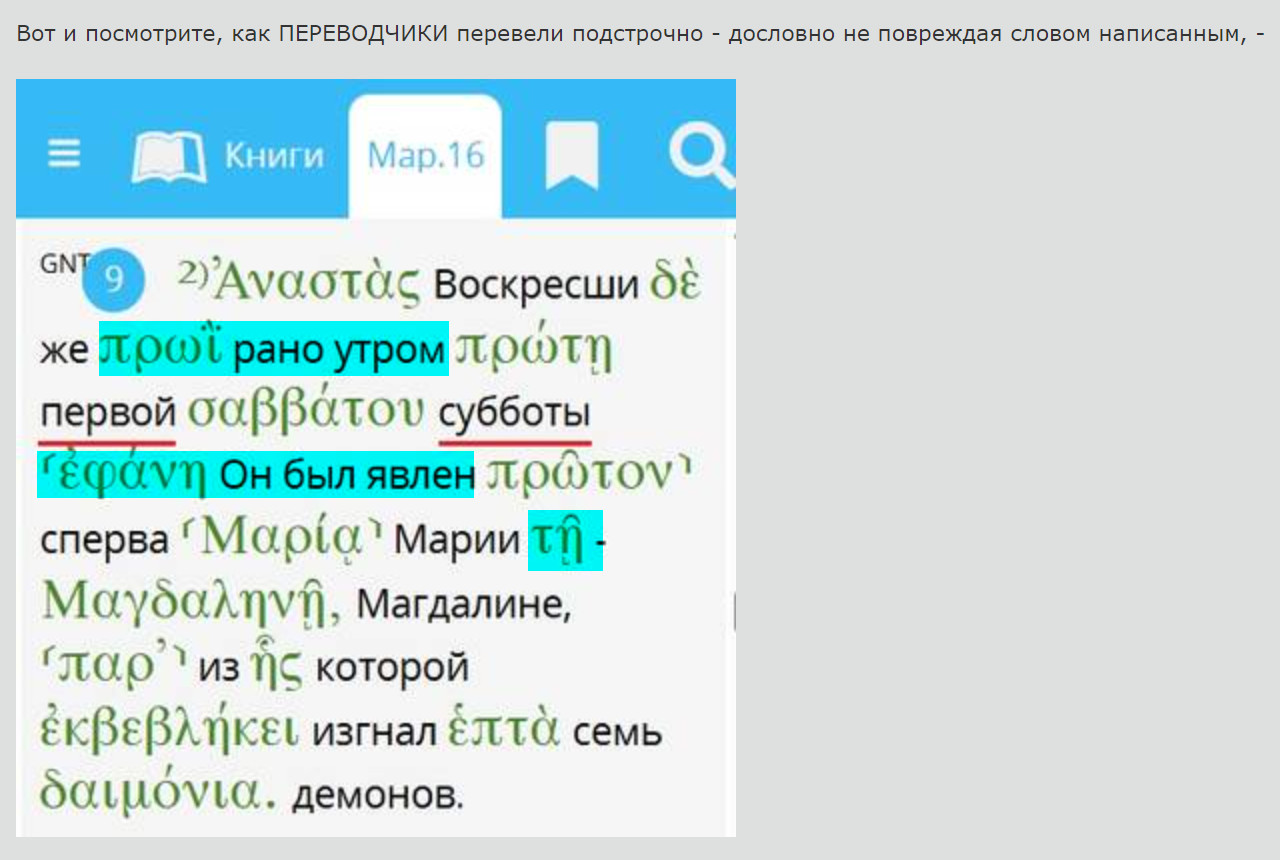
Task: Click phrase Он был явлен
Action: 346,477
